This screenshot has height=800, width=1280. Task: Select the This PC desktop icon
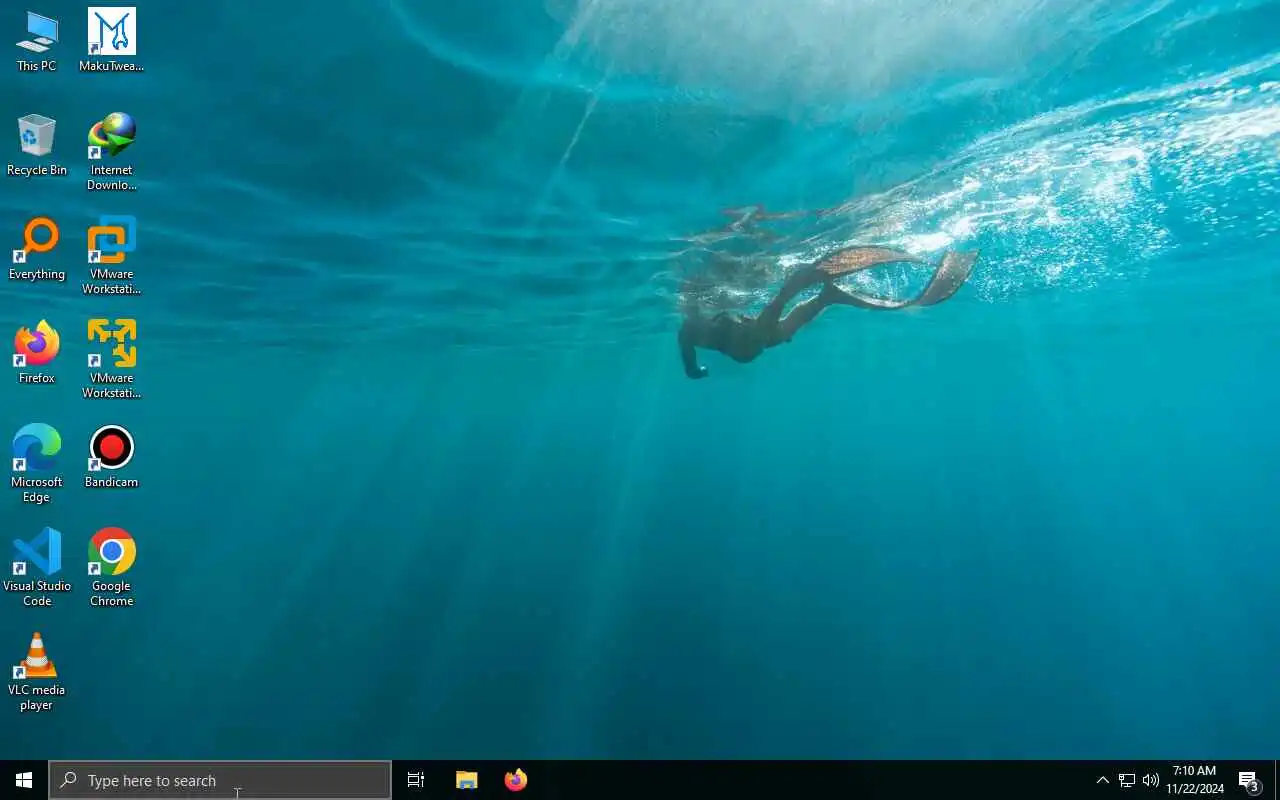[x=37, y=41]
